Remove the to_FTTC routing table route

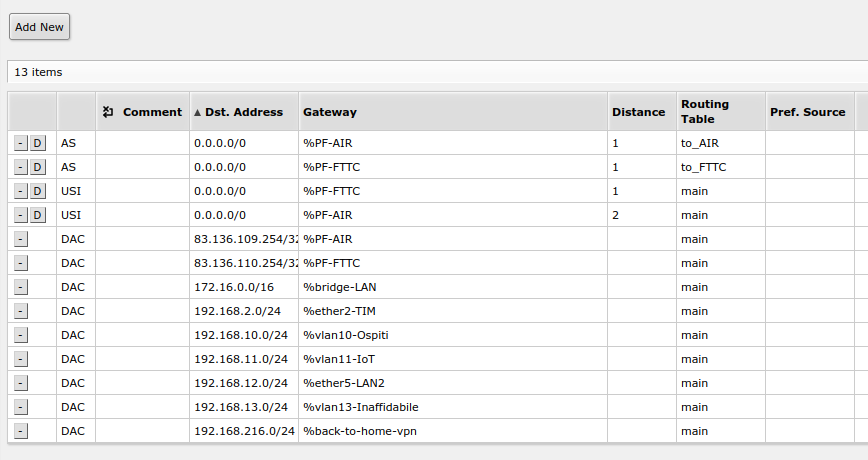tap(21, 167)
